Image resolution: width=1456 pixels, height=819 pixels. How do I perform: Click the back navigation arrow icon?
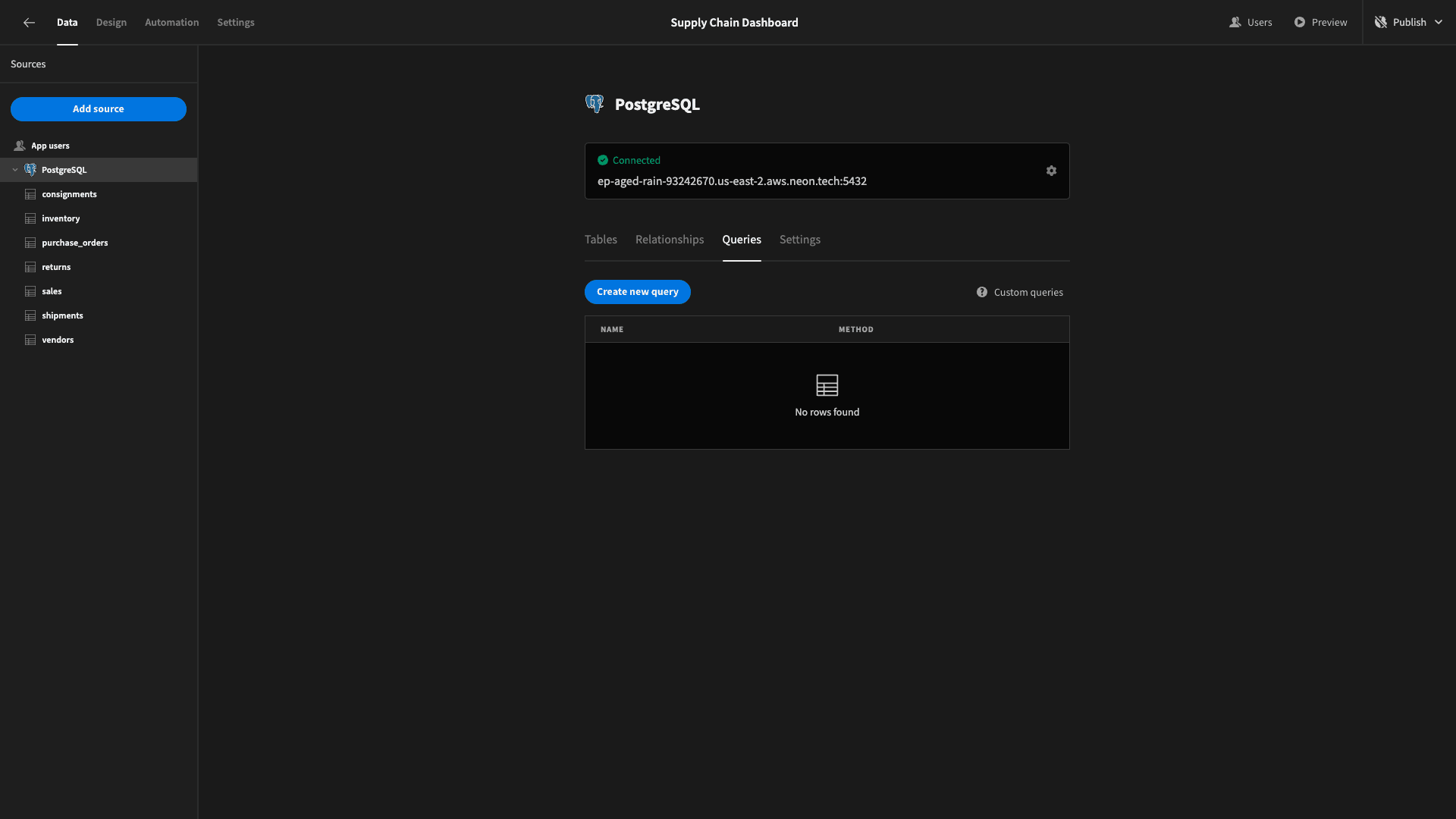click(27, 22)
